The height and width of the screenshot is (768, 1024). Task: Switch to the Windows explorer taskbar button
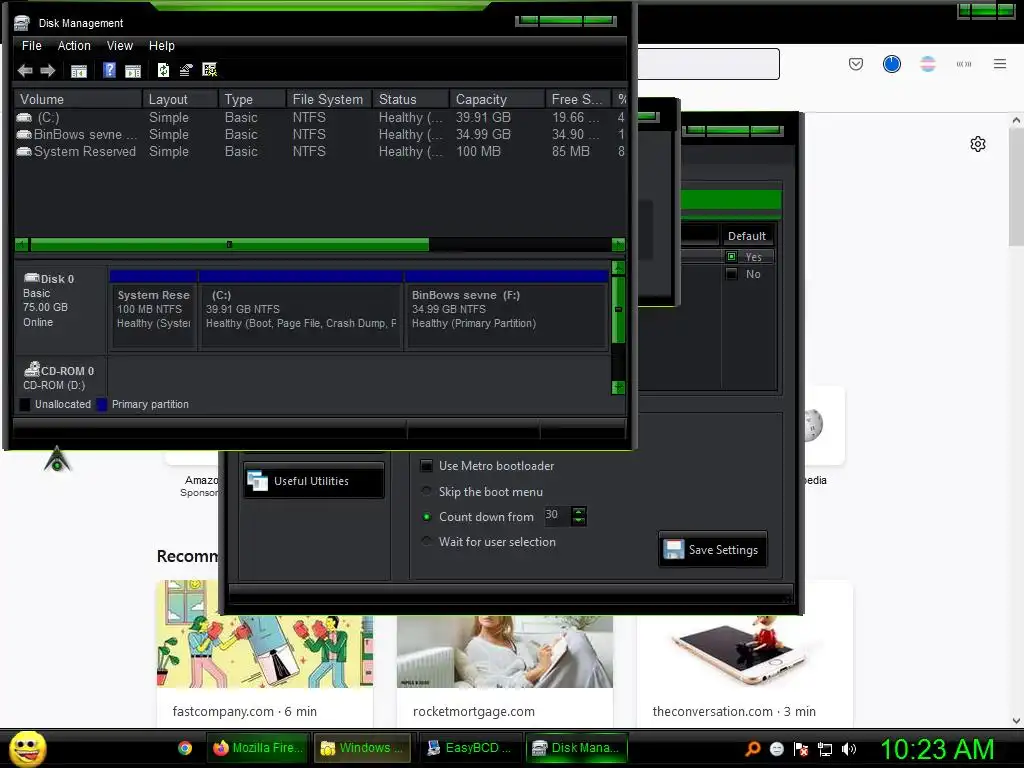click(x=362, y=748)
